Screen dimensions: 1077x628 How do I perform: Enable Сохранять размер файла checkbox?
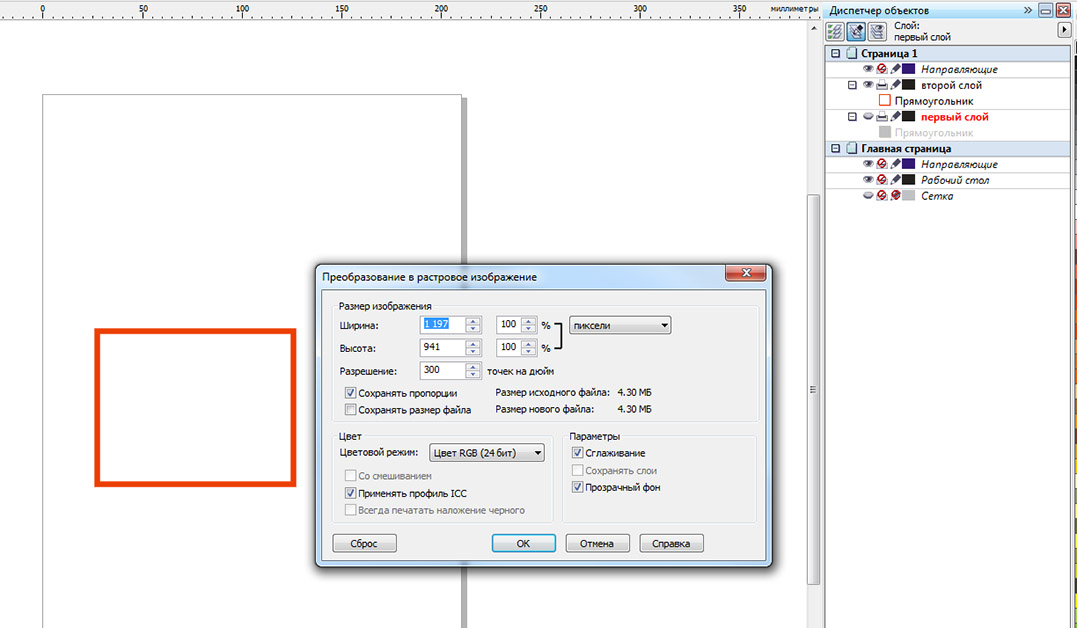[350, 410]
